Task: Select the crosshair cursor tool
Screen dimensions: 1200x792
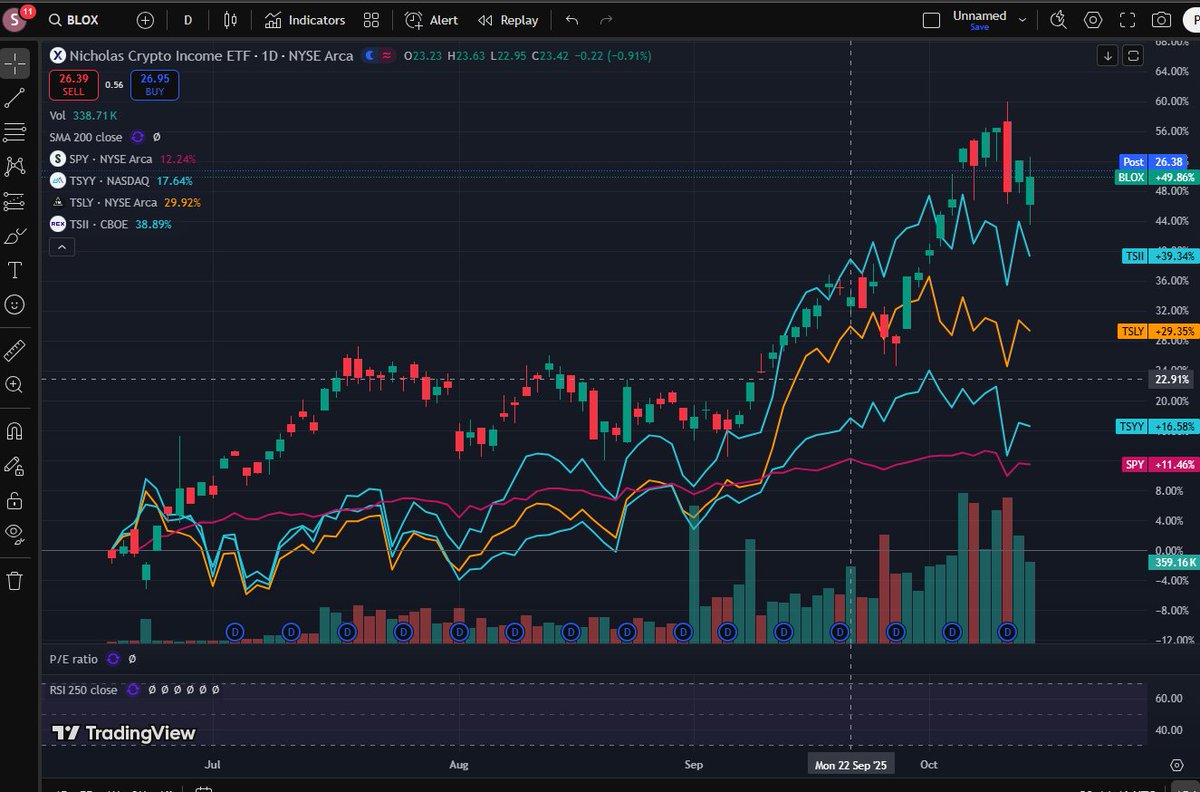Action: coord(15,63)
